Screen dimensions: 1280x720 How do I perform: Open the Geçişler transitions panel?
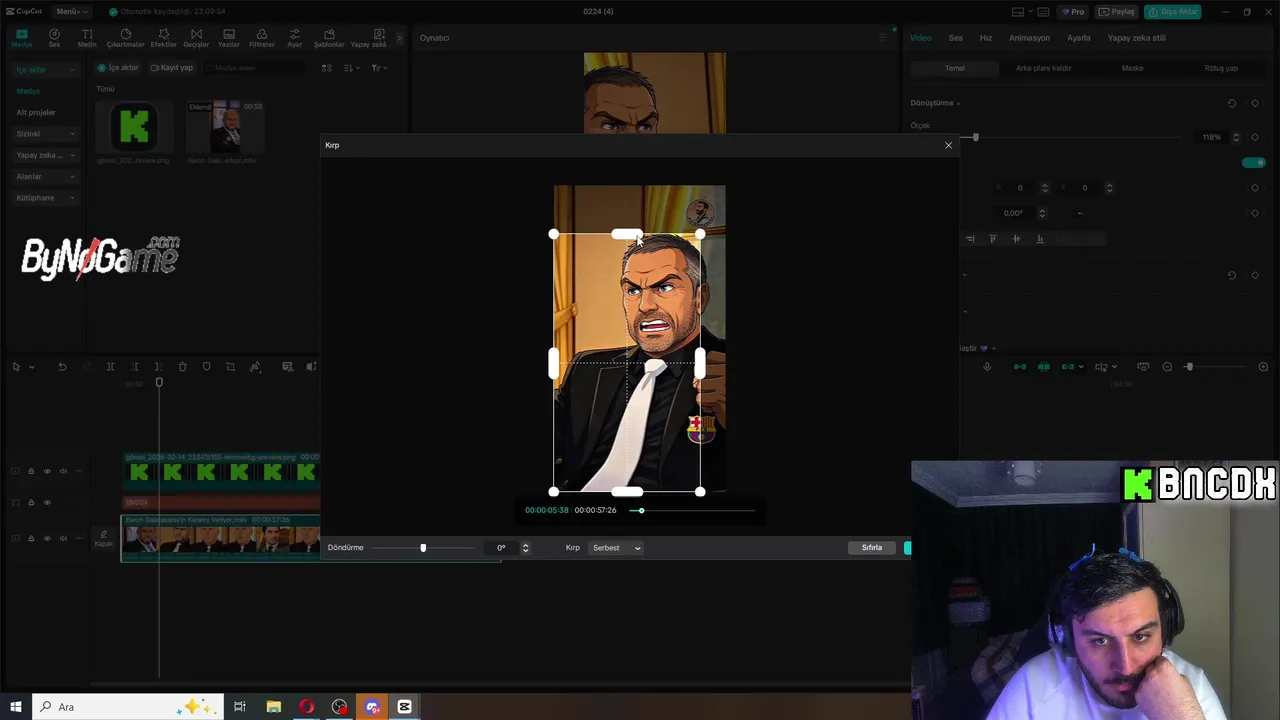coord(196,38)
